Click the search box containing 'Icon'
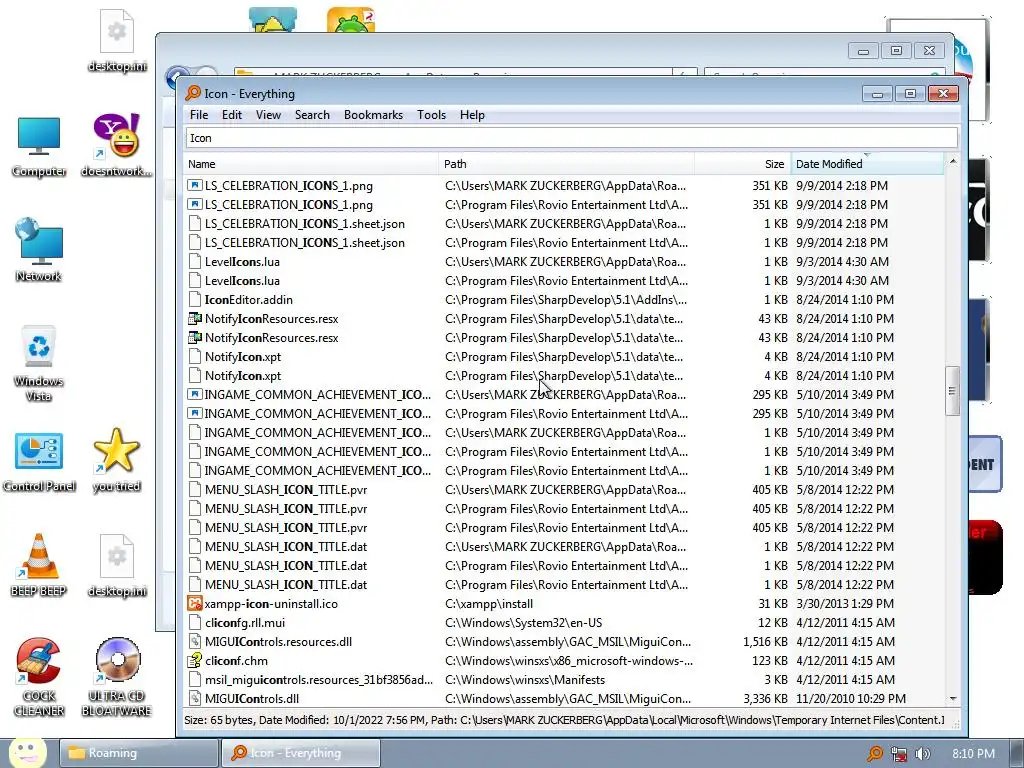 (571, 138)
